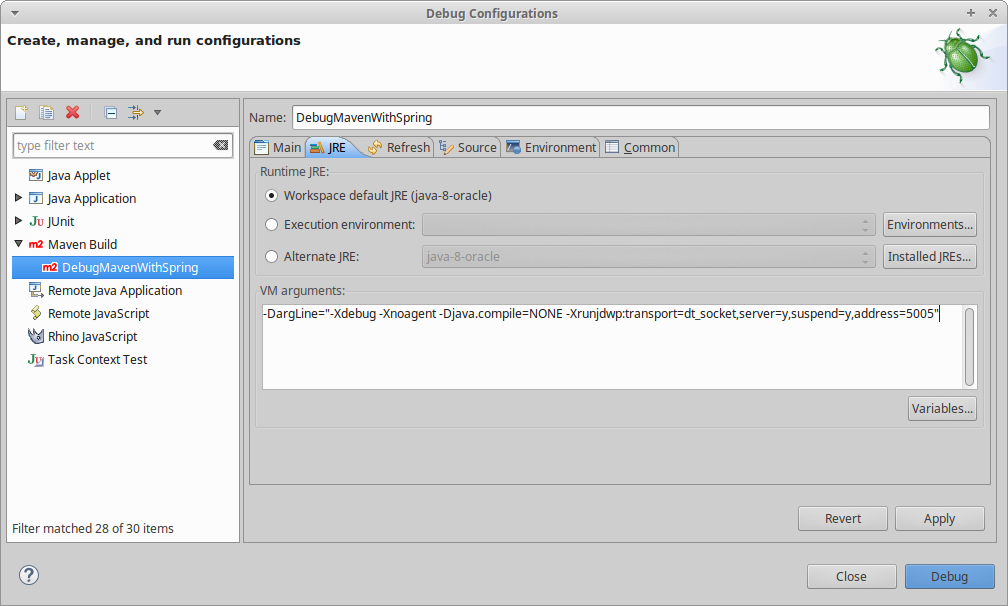Viewport: 1008px width, 606px height.
Task: Click the clear filter text icon
Action: pos(220,146)
